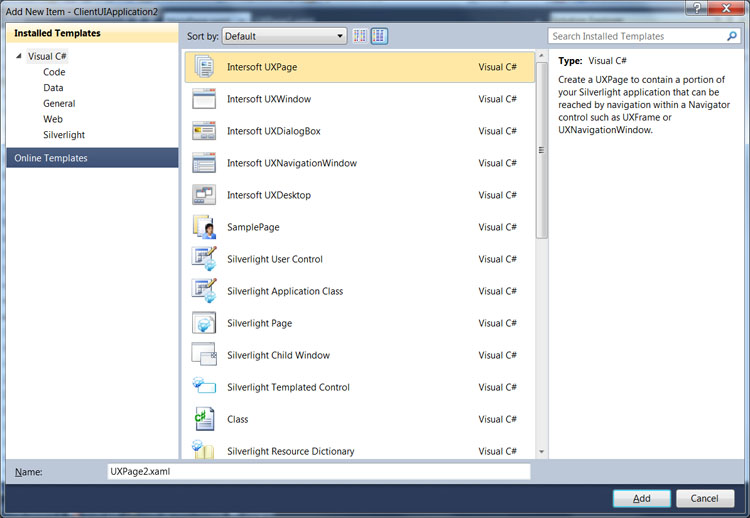Click the 'SamplePage' label
This screenshot has width=750, height=518.
(253, 227)
